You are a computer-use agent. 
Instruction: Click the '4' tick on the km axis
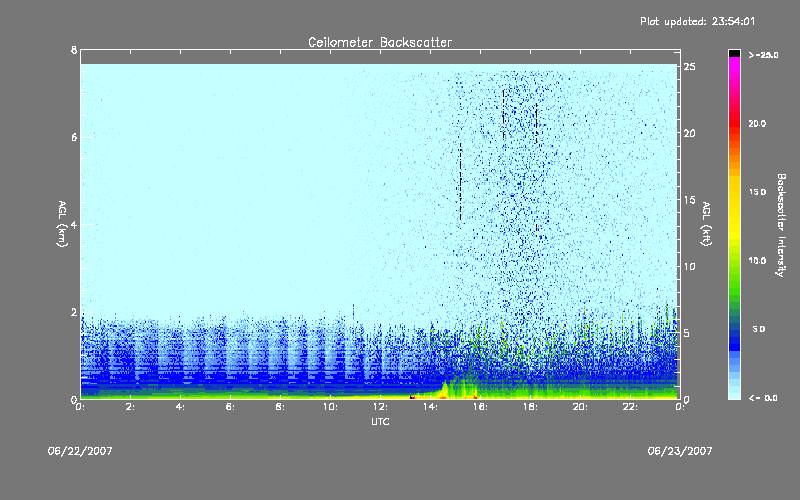[74, 224]
